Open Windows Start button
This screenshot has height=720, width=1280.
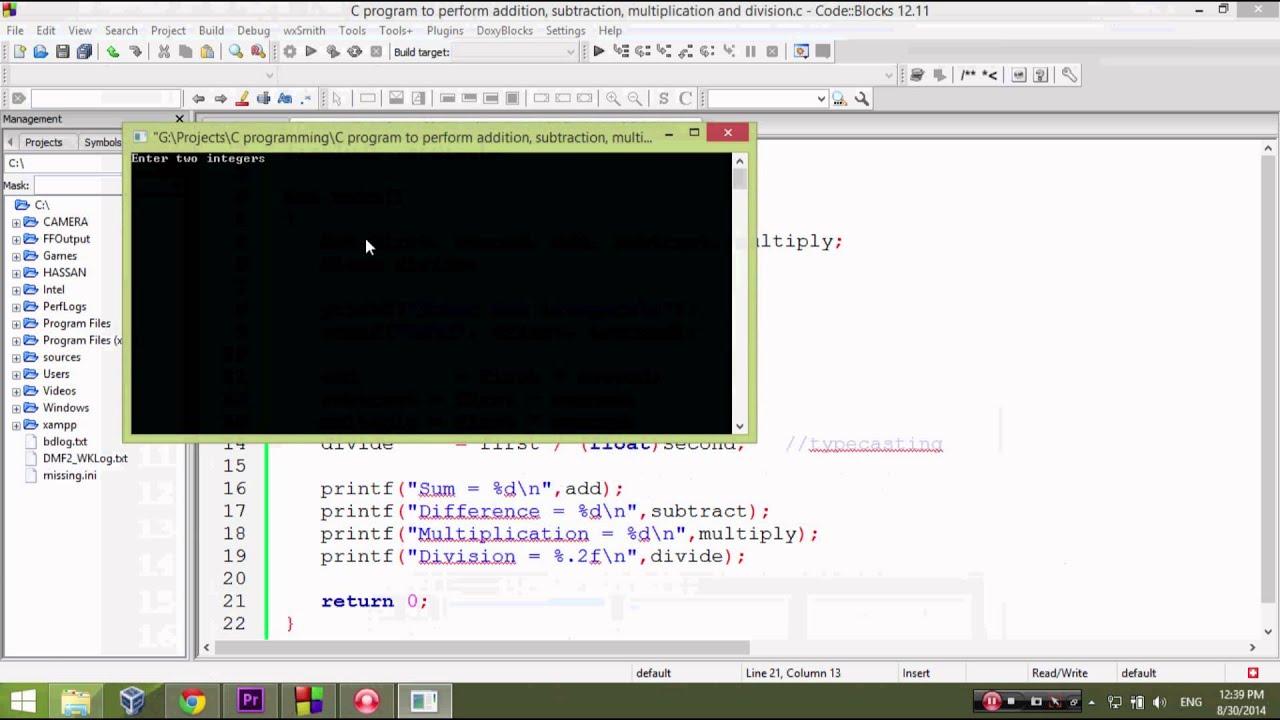(x=22, y=701)
